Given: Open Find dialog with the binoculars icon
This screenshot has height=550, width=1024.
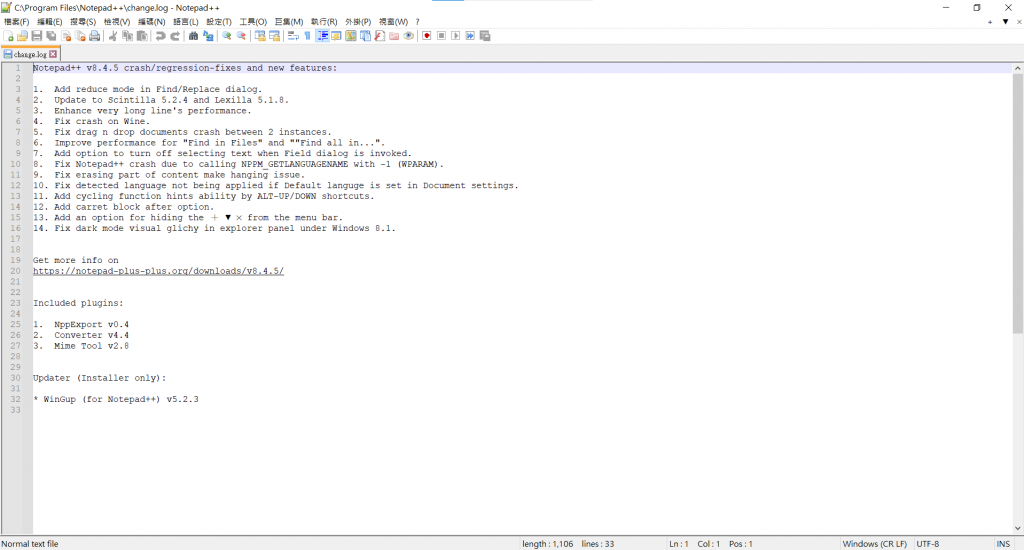Looking at the screenshot, I should [193, 36].
